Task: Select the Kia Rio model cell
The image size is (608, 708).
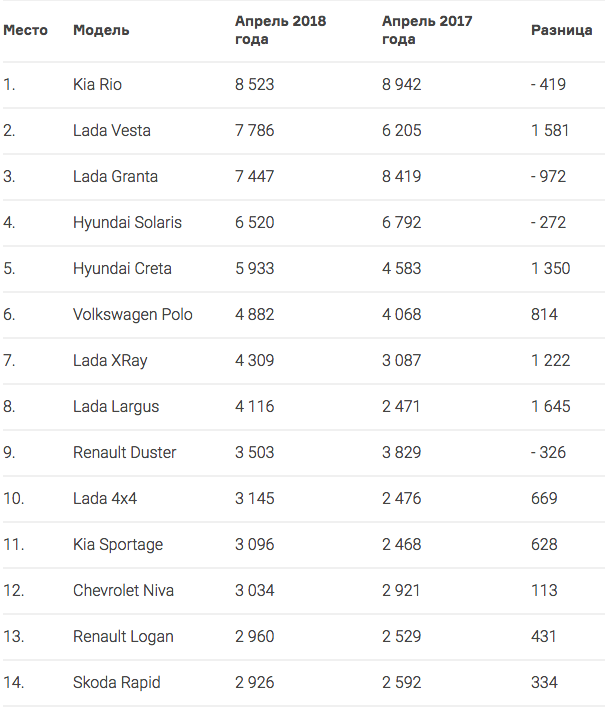Action: (97, 84)
